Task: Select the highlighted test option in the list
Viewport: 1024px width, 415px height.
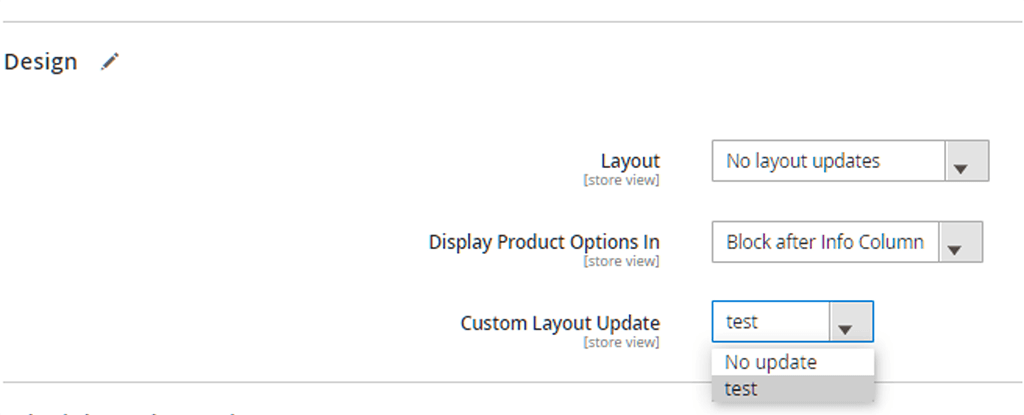Action: pos(742,389)
